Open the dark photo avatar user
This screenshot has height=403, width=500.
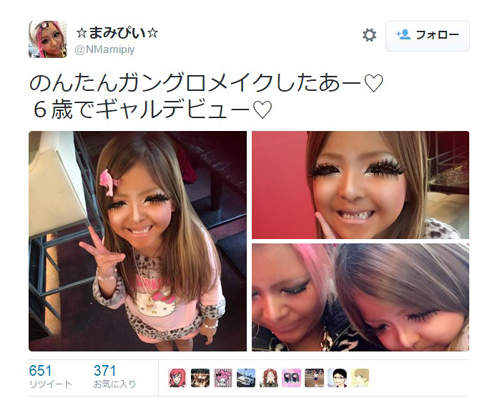(200, 378)
